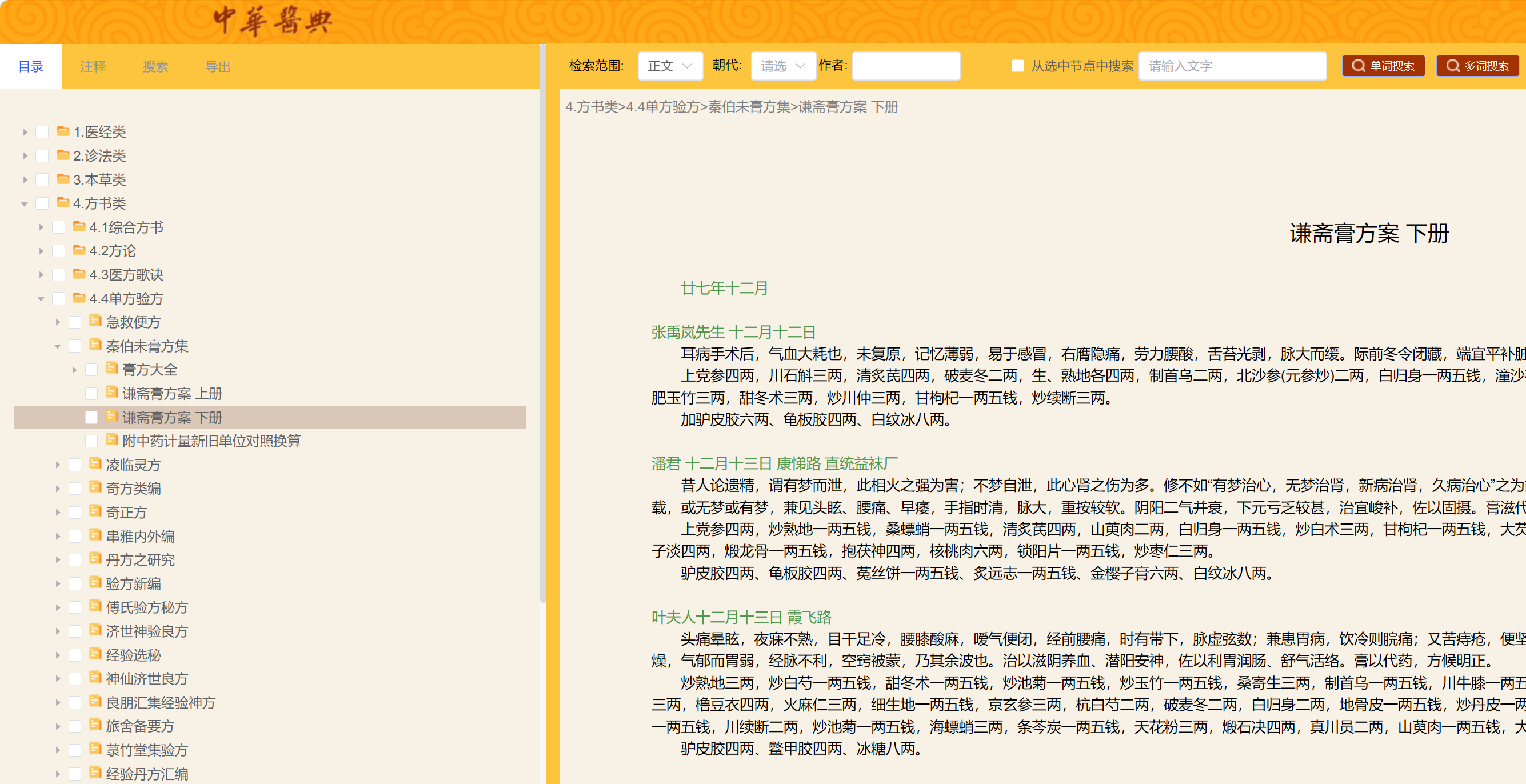
Task: Click the folder icon of 2.诊法类
Action: (x=63, y=154)
